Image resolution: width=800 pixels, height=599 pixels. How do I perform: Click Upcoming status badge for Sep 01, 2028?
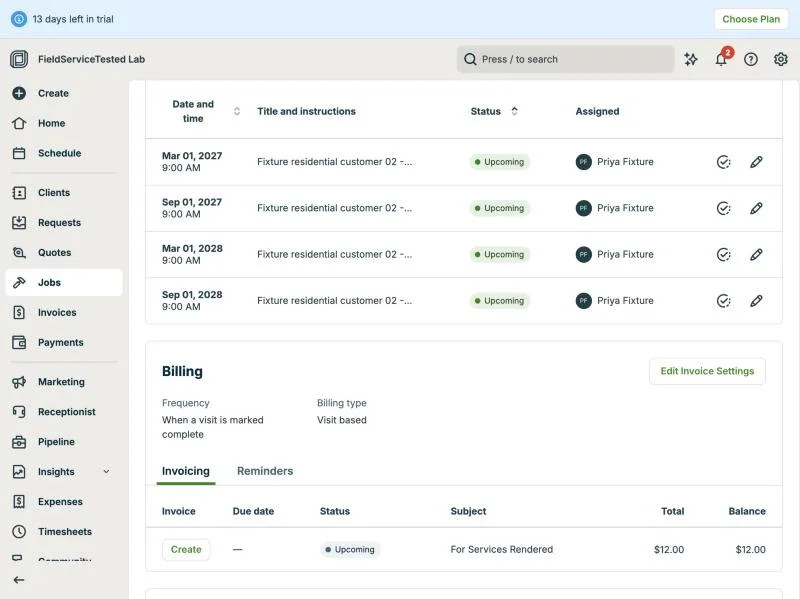499,301
